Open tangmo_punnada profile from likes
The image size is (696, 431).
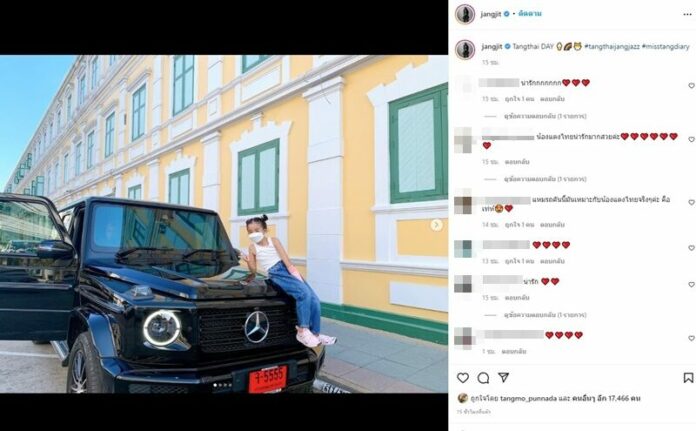[521, 399]
